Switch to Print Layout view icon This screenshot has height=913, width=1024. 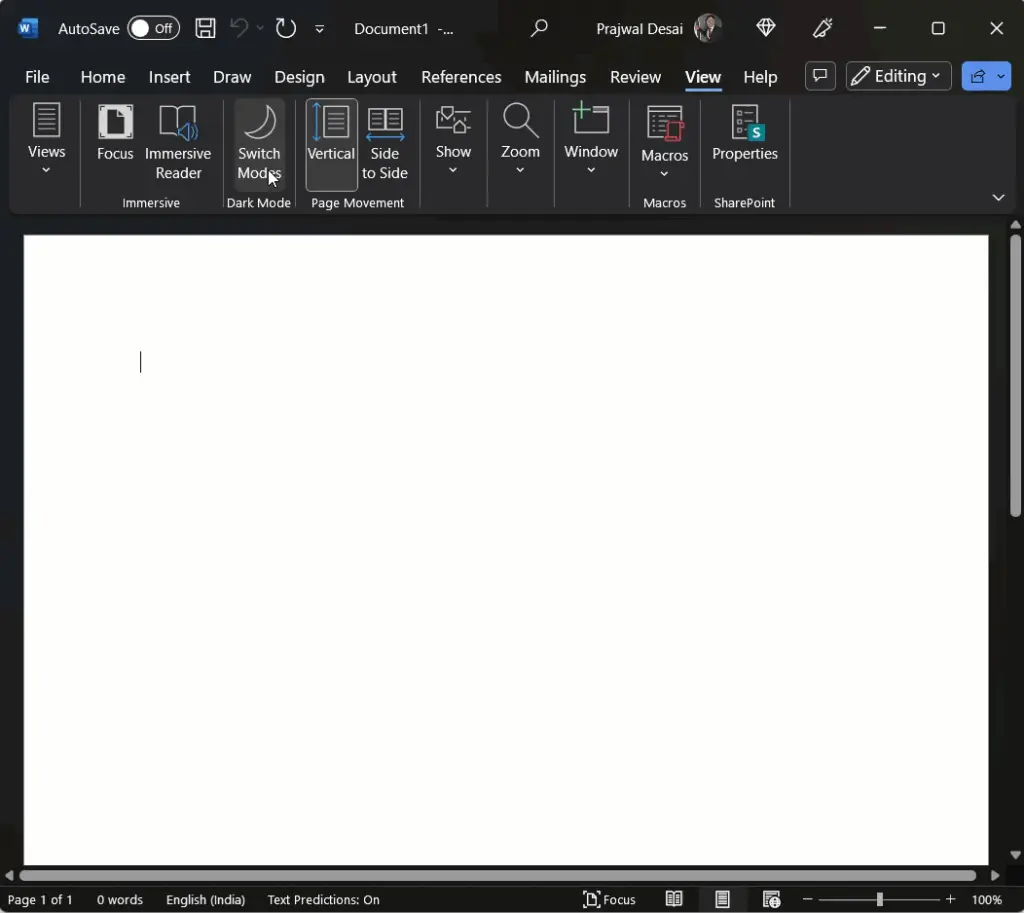722,899
